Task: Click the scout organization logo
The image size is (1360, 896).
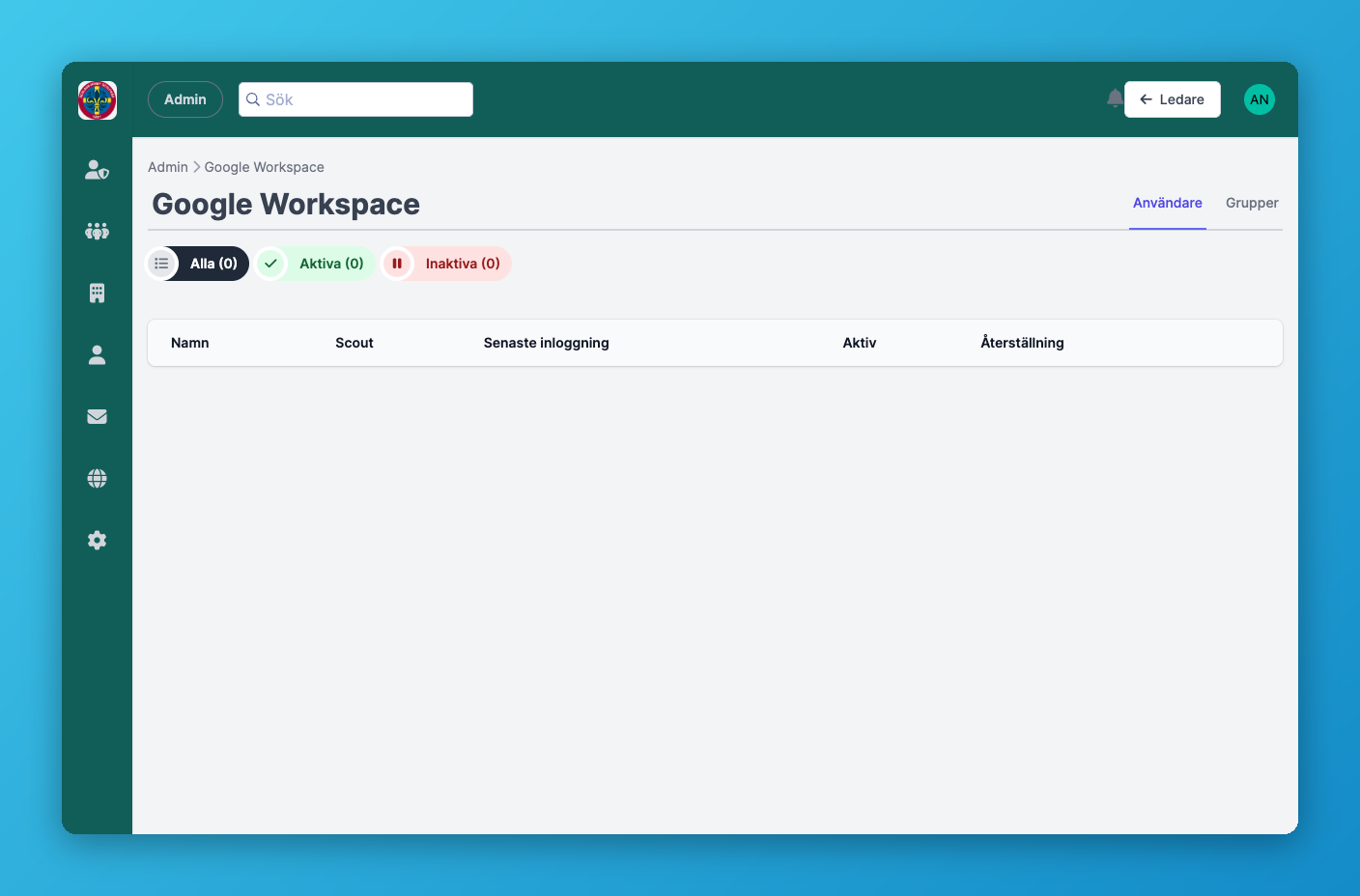Action: click(x=98, y=100)
